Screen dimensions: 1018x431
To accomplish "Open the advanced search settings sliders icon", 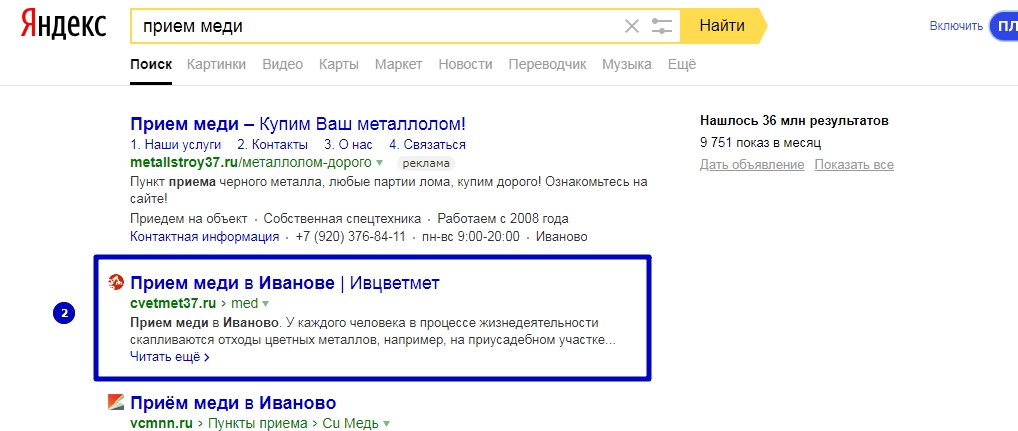I will pyautogui.click(x=662, y=27).
